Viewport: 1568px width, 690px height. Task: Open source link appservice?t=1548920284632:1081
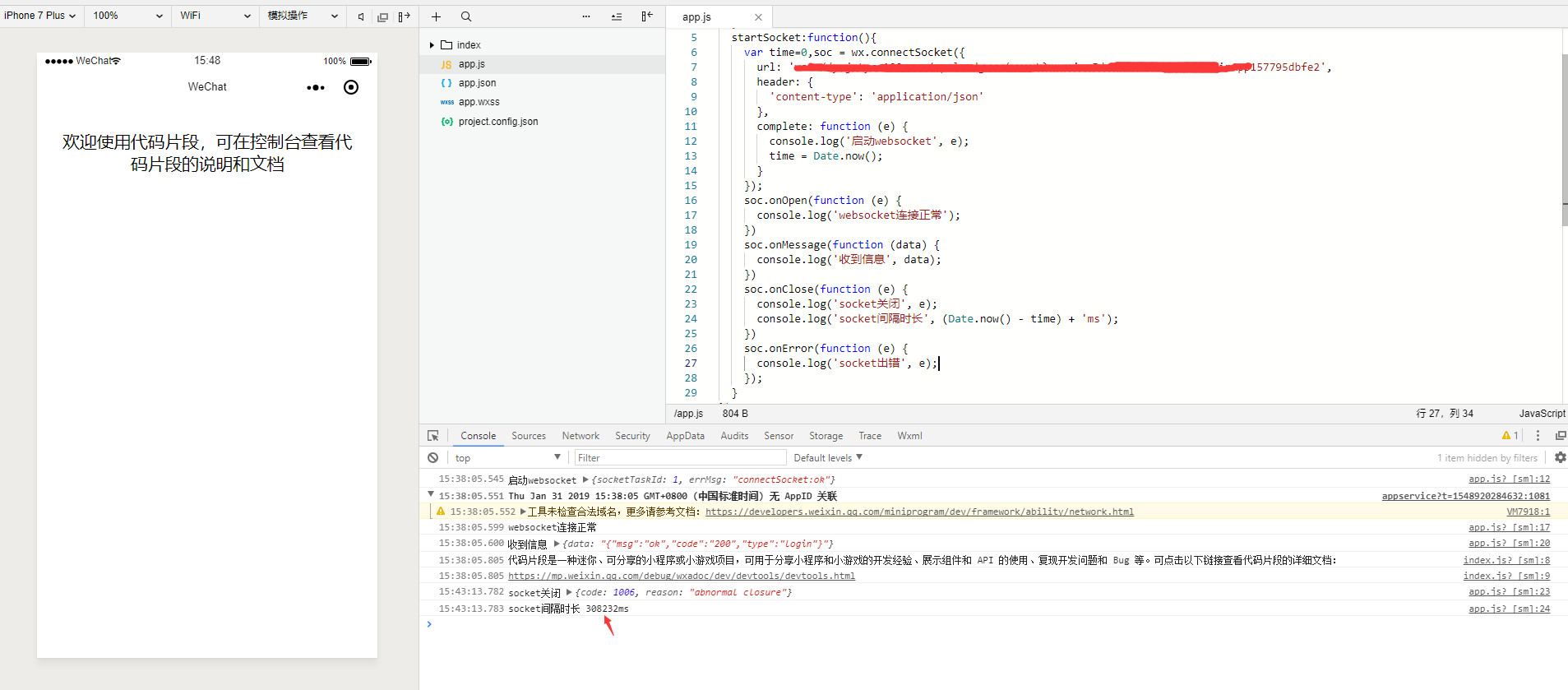point(1466,496)
